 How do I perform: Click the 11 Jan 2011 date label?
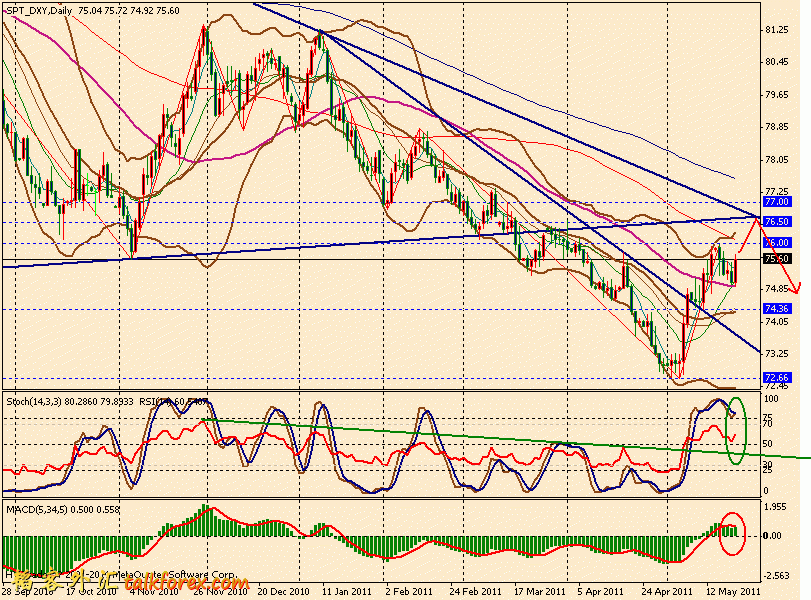click(347, 591)
